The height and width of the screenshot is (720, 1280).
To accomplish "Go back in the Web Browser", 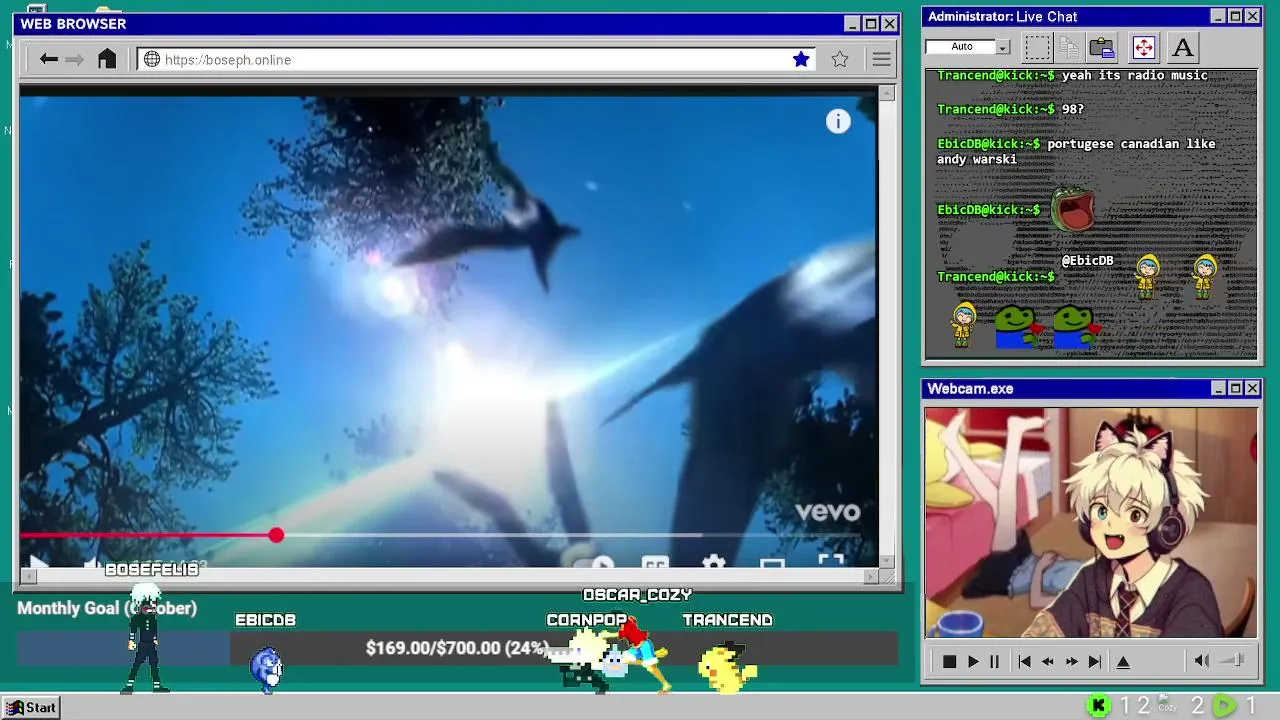I will point(48,60).
